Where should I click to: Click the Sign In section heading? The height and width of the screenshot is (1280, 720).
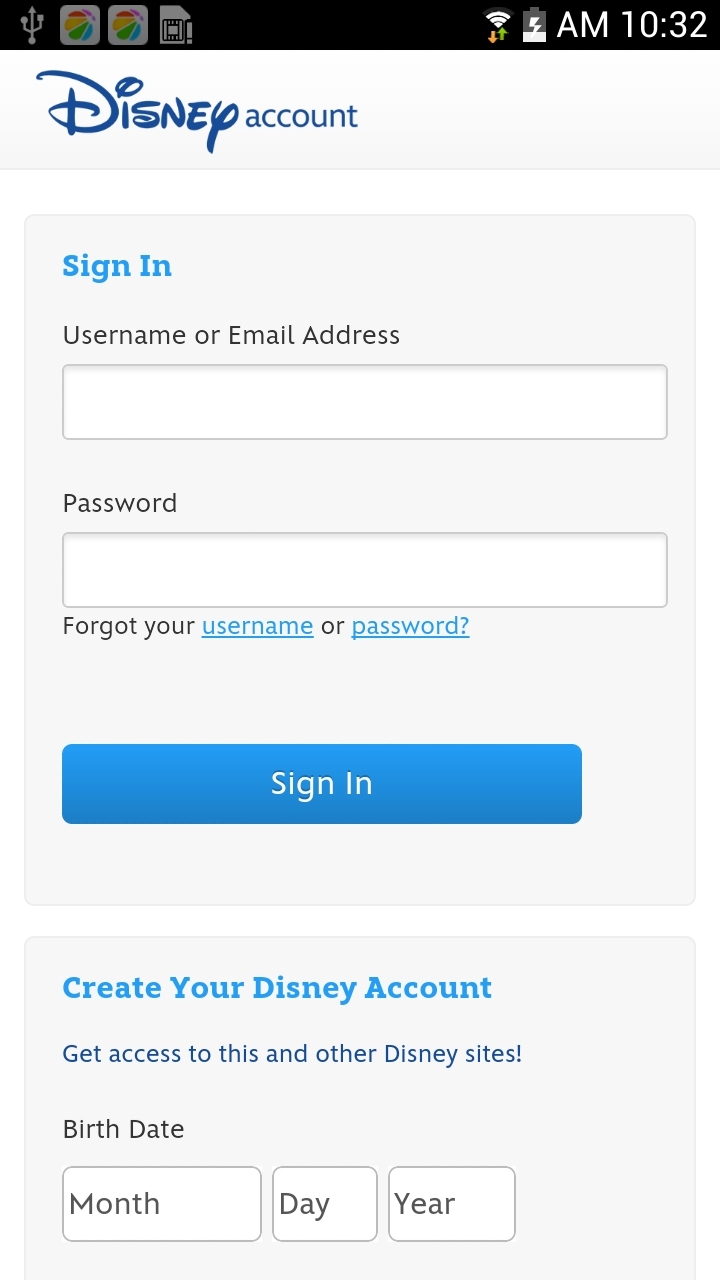pos(117,266)
